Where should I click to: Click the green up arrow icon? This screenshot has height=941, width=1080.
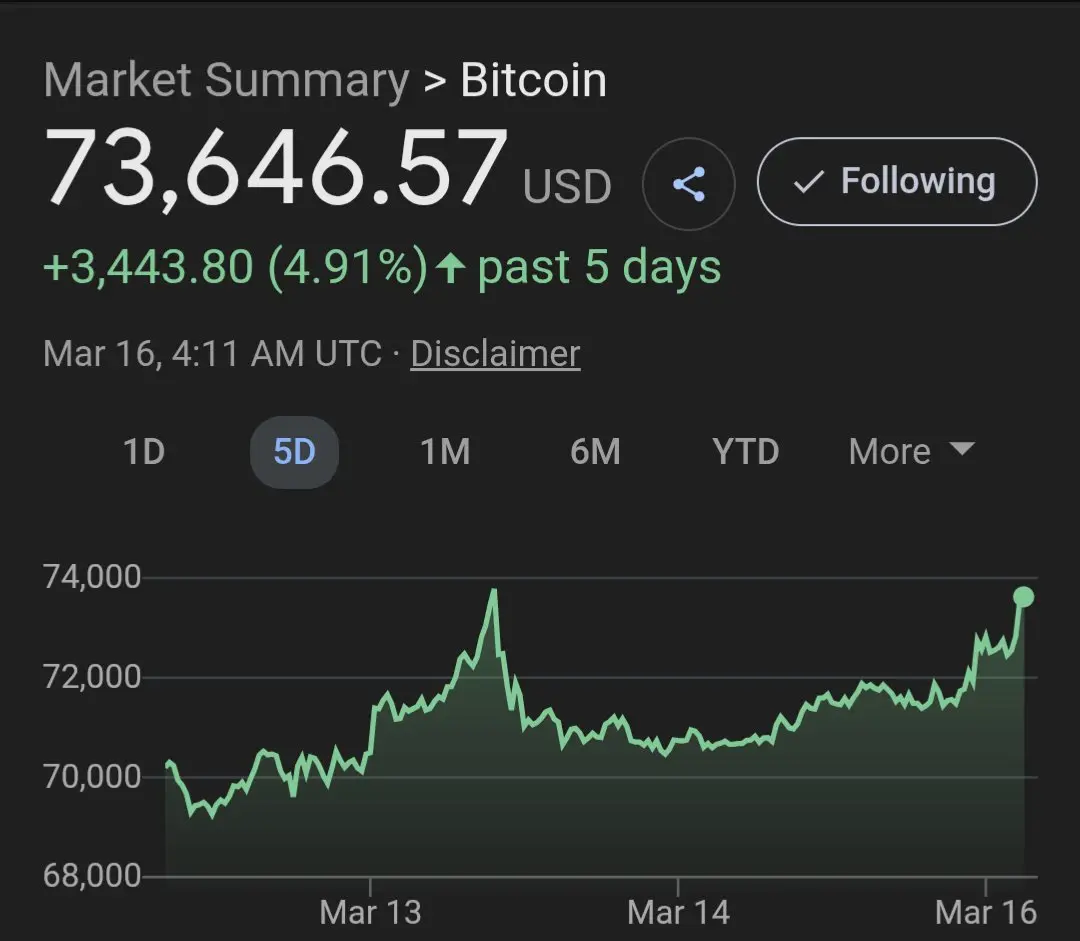(x=452, y=268)
